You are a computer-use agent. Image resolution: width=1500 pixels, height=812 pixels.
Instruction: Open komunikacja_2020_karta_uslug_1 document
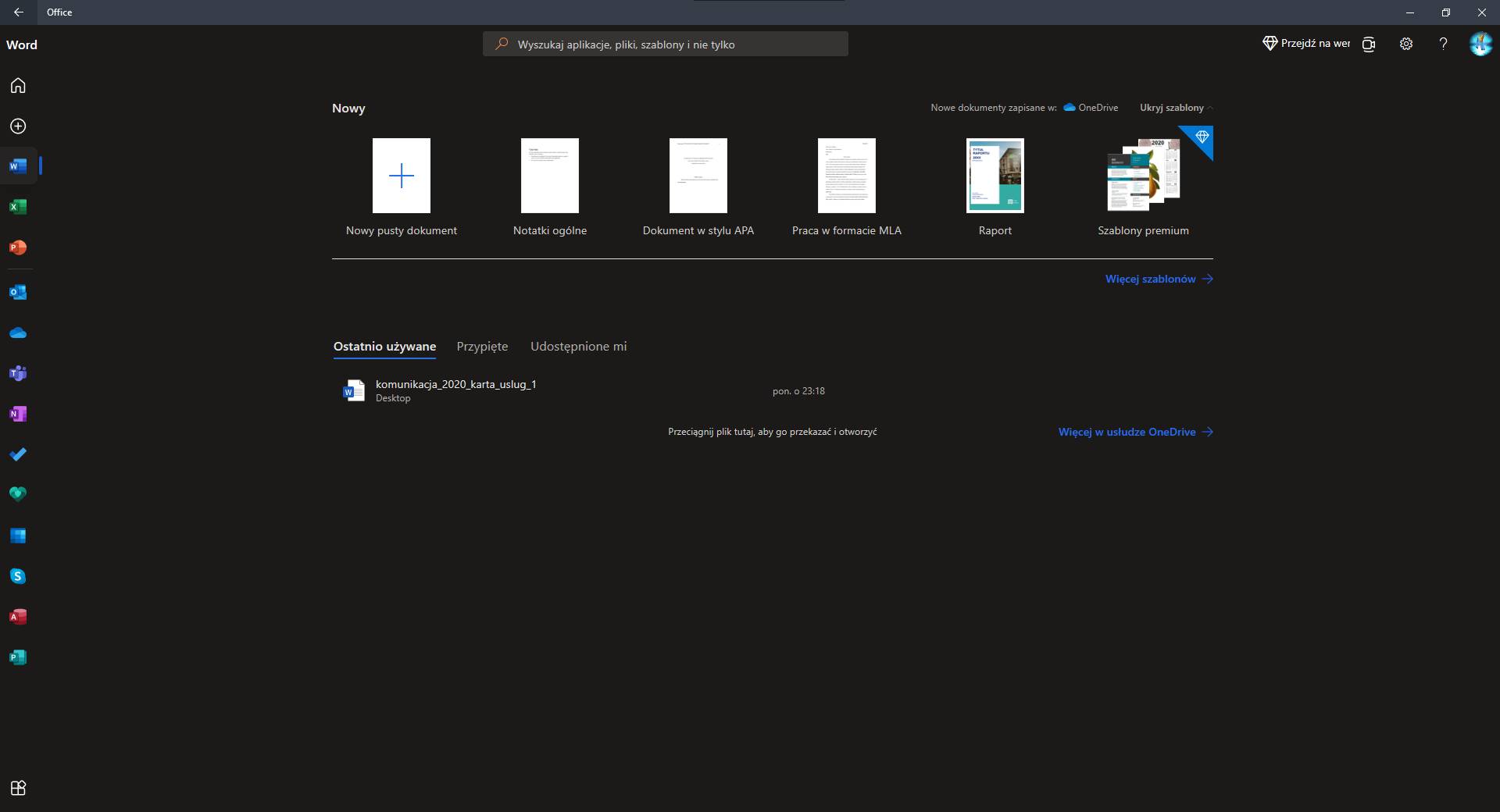[455, 384]
